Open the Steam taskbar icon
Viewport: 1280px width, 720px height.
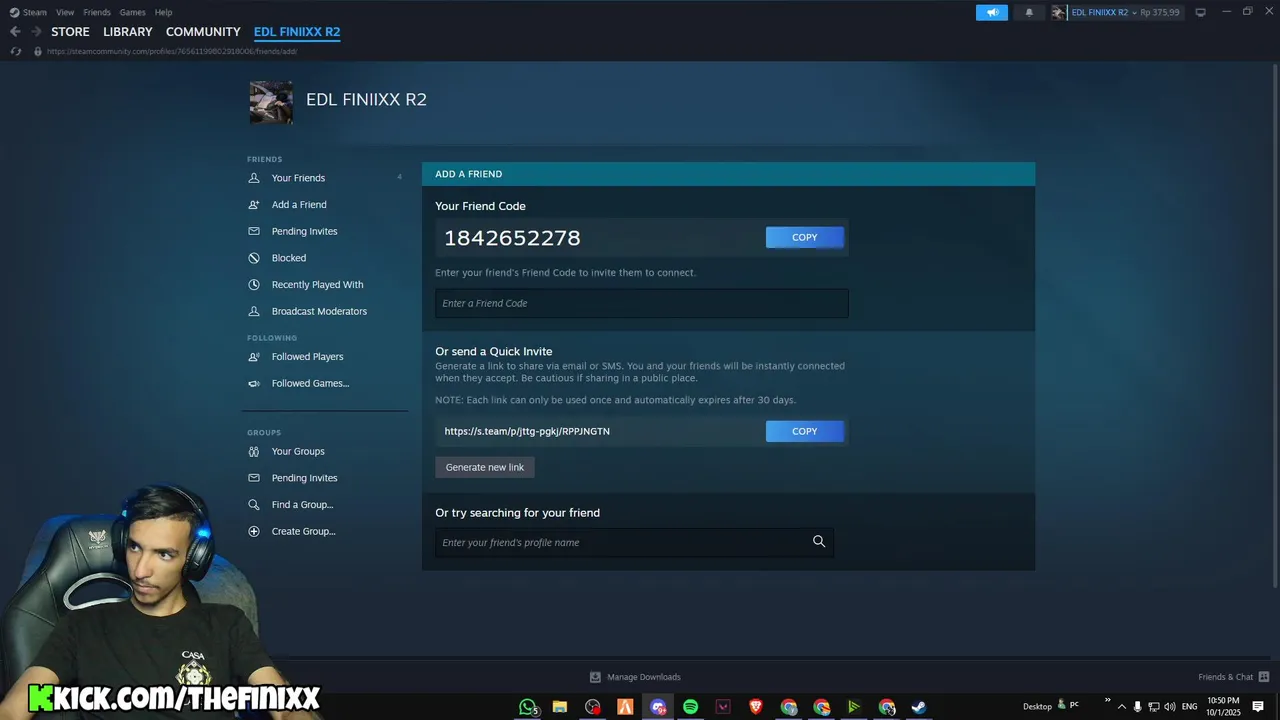[918, 707]
